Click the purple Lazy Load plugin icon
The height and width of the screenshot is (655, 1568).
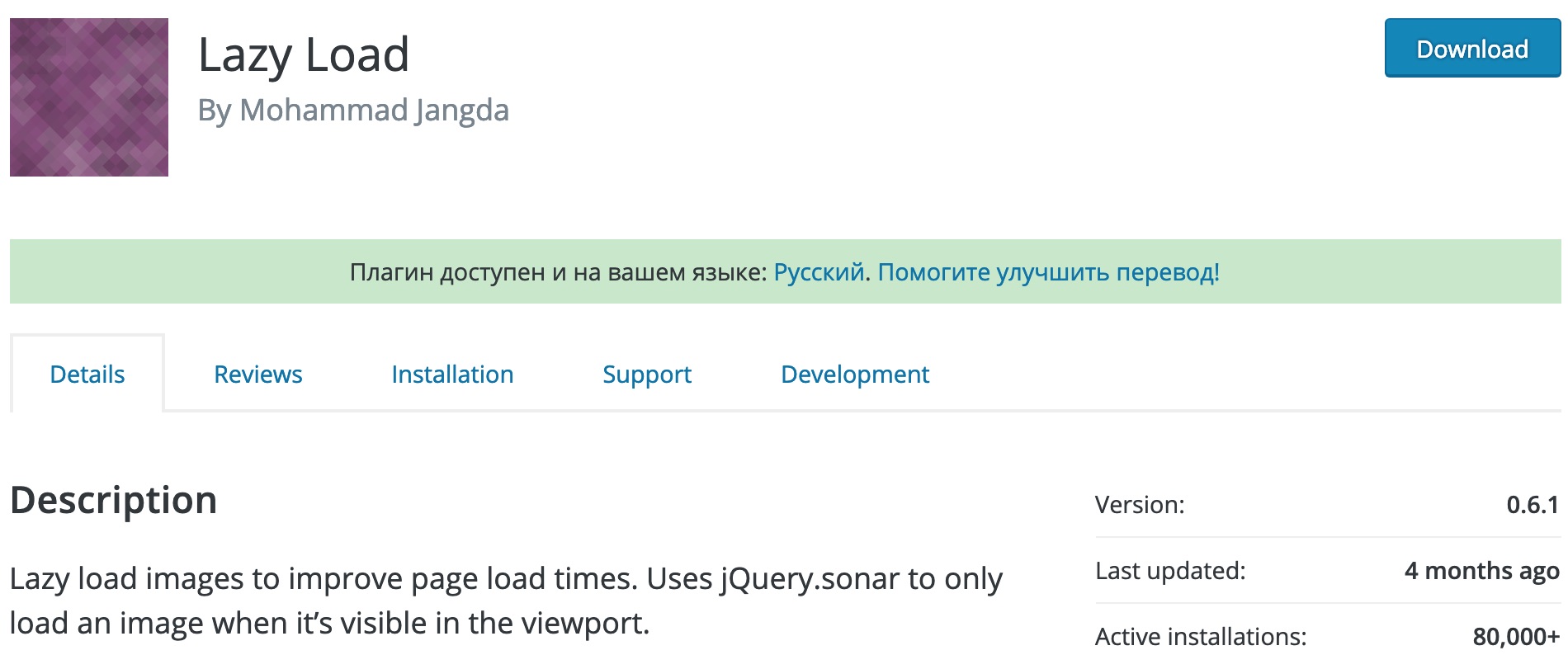89,97
